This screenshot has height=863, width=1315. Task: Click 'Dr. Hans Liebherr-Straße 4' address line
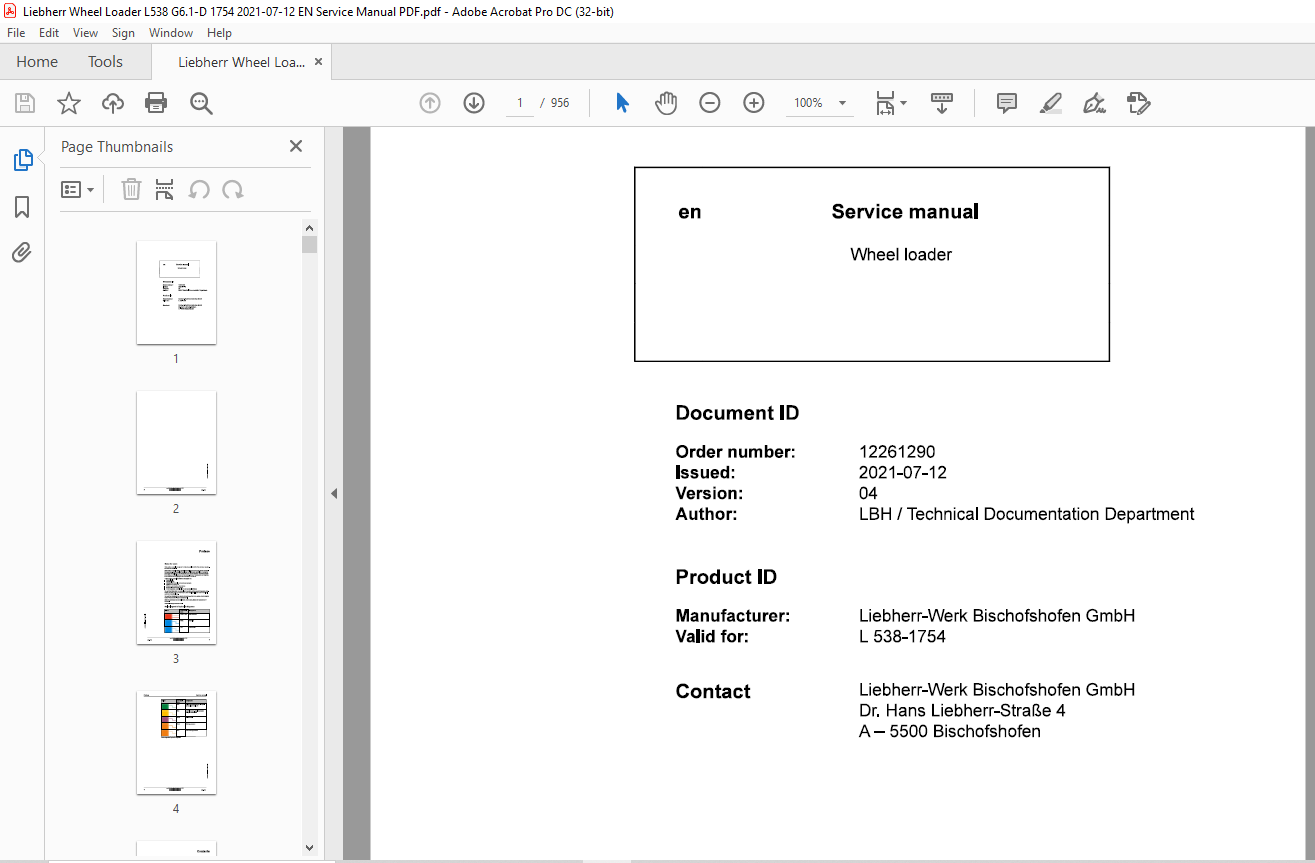(x=962, y=711)
